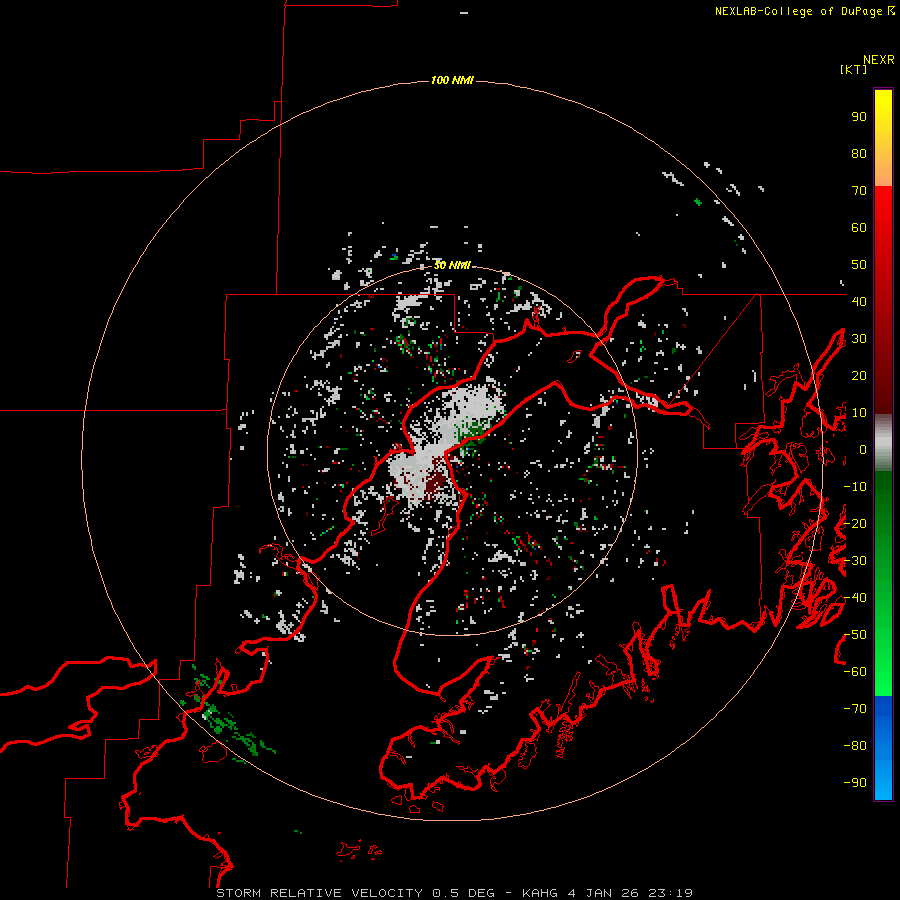
Task: Click the 23:19 timestamp in caption
Action: (x=670, y=893)
